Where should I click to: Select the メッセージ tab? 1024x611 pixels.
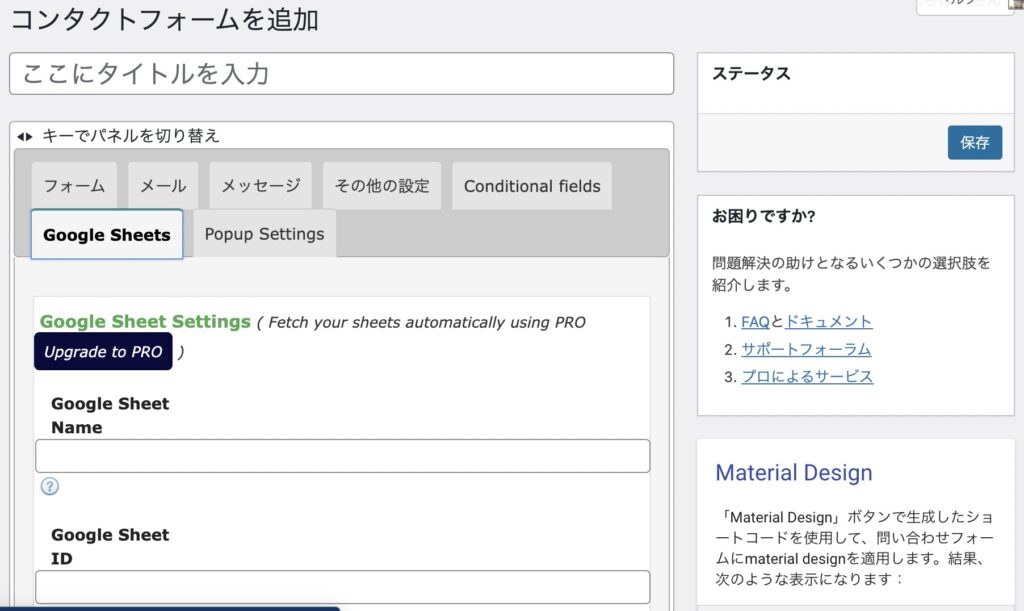(260, 186)
